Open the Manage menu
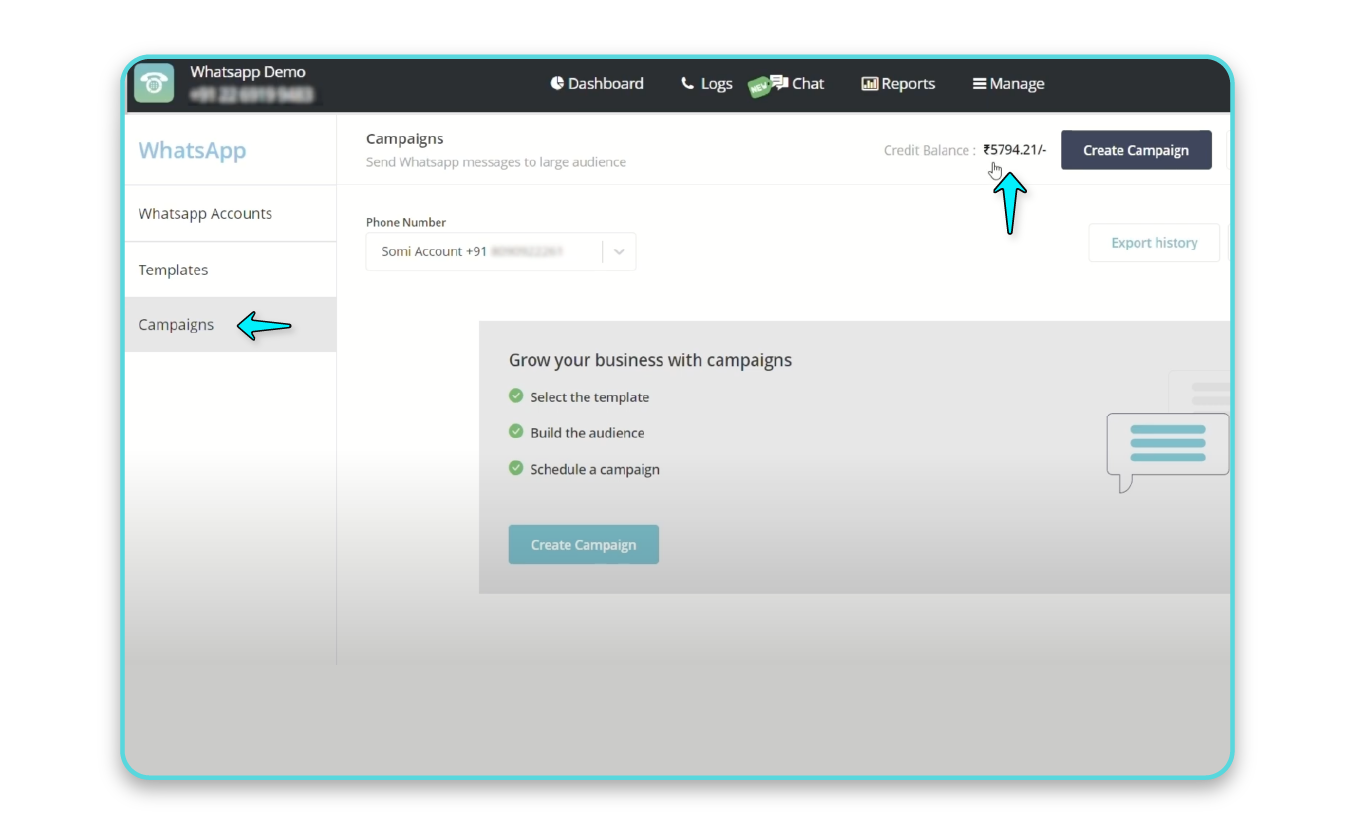 pos(1008,83)
